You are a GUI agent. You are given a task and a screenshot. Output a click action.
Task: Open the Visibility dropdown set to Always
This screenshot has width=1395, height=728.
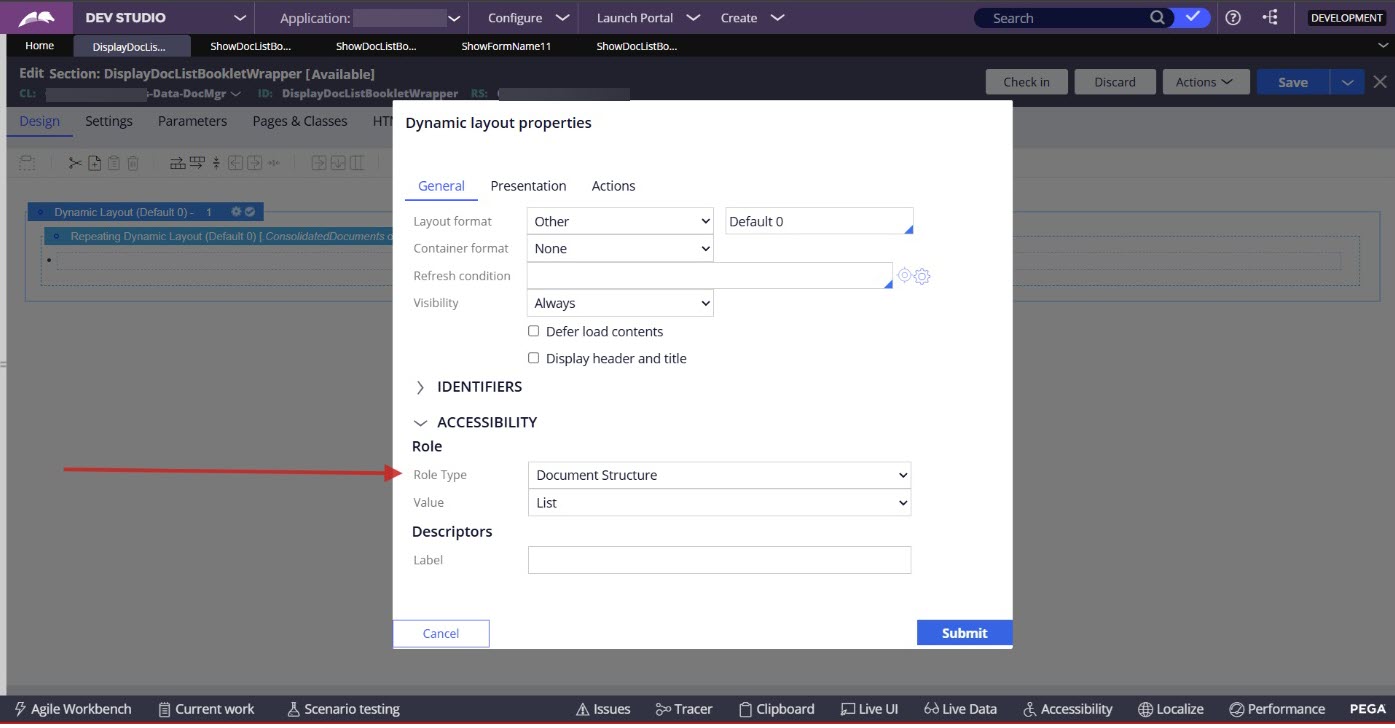pos(620,303)
